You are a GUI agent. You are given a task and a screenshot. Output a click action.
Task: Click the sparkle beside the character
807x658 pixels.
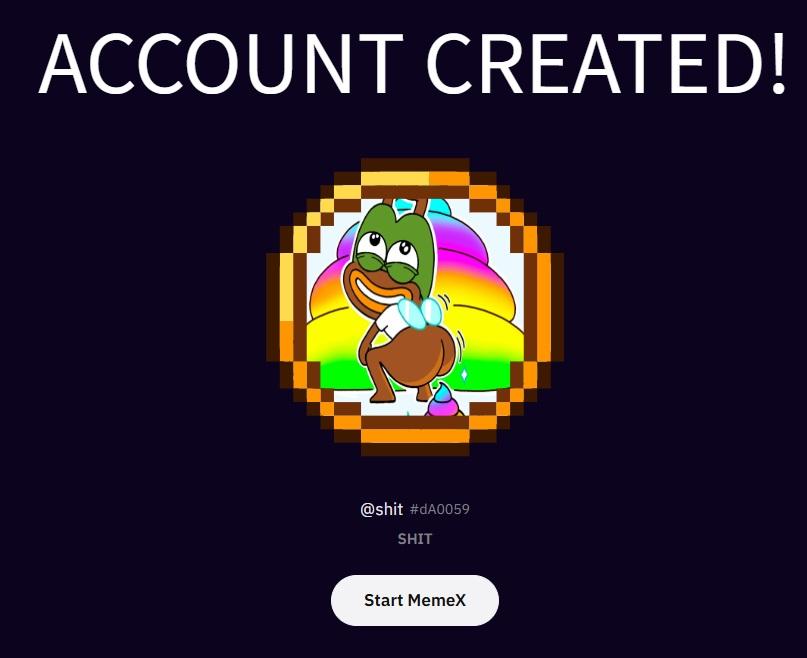(x=464, y=374)
